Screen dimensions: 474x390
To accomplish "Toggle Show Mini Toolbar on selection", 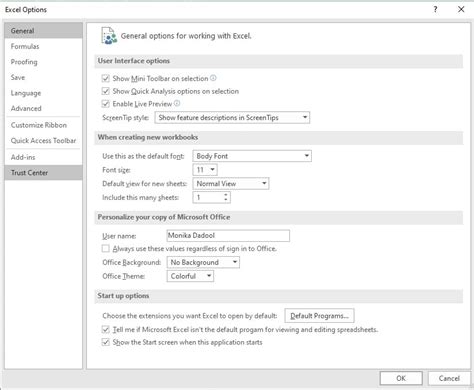I will [106, 78].
